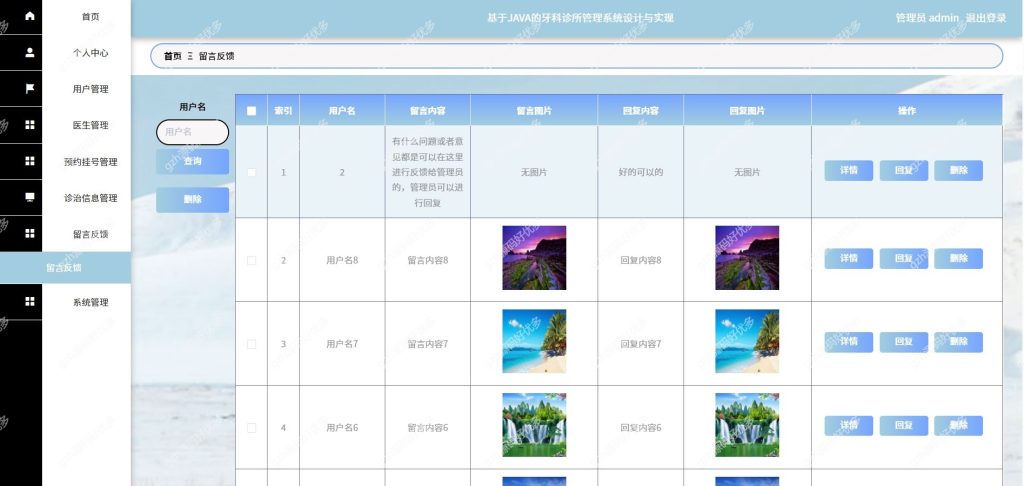1024x486 pixels.
Task: Click the person icon for 个人中心
Action: click(x=29, y=53)
